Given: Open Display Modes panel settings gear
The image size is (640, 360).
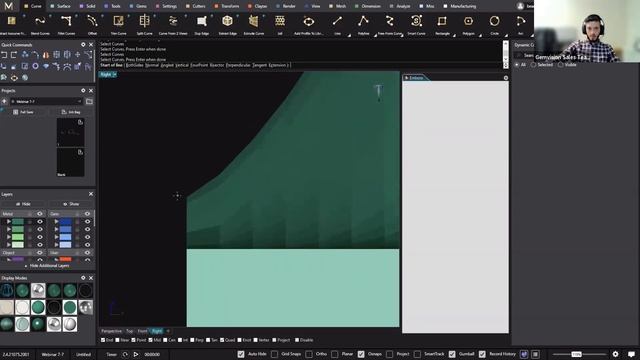Looking at the screenshot, I should (83, 278).
